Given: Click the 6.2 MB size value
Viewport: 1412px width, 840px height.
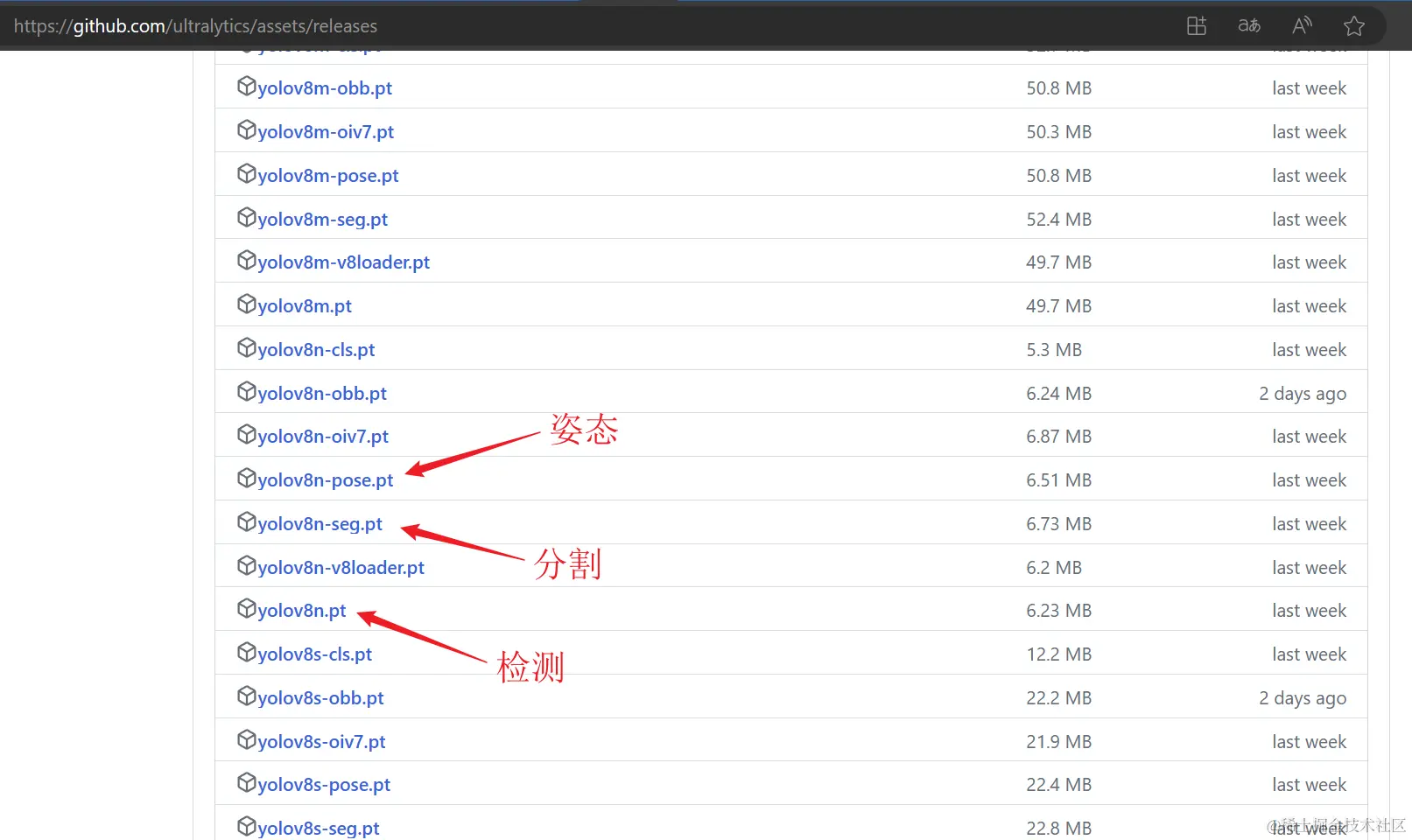Looking at the screenshot, I should point(1054,568).
